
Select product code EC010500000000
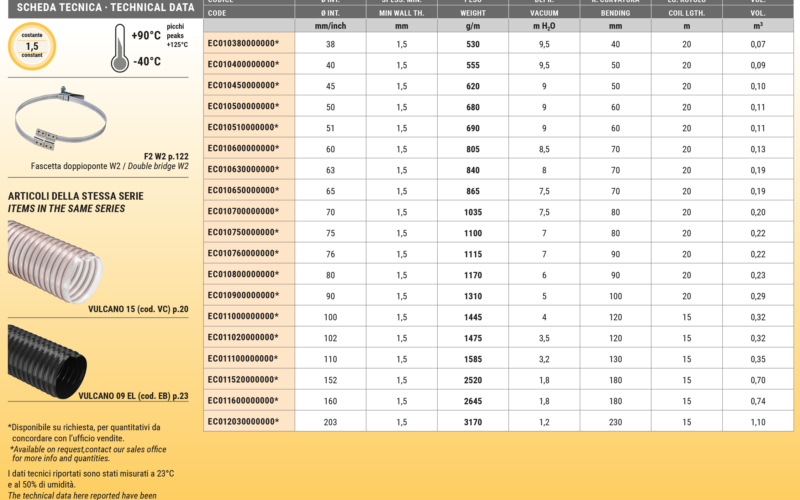(243, 107)
